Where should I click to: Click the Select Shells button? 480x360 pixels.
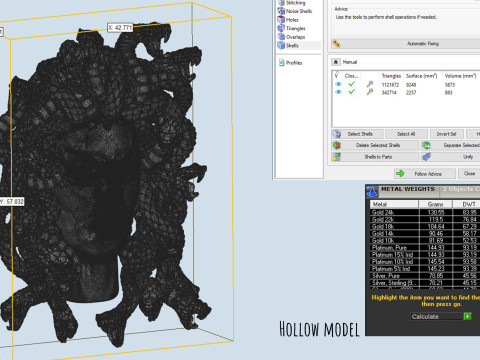click(358, 134)
